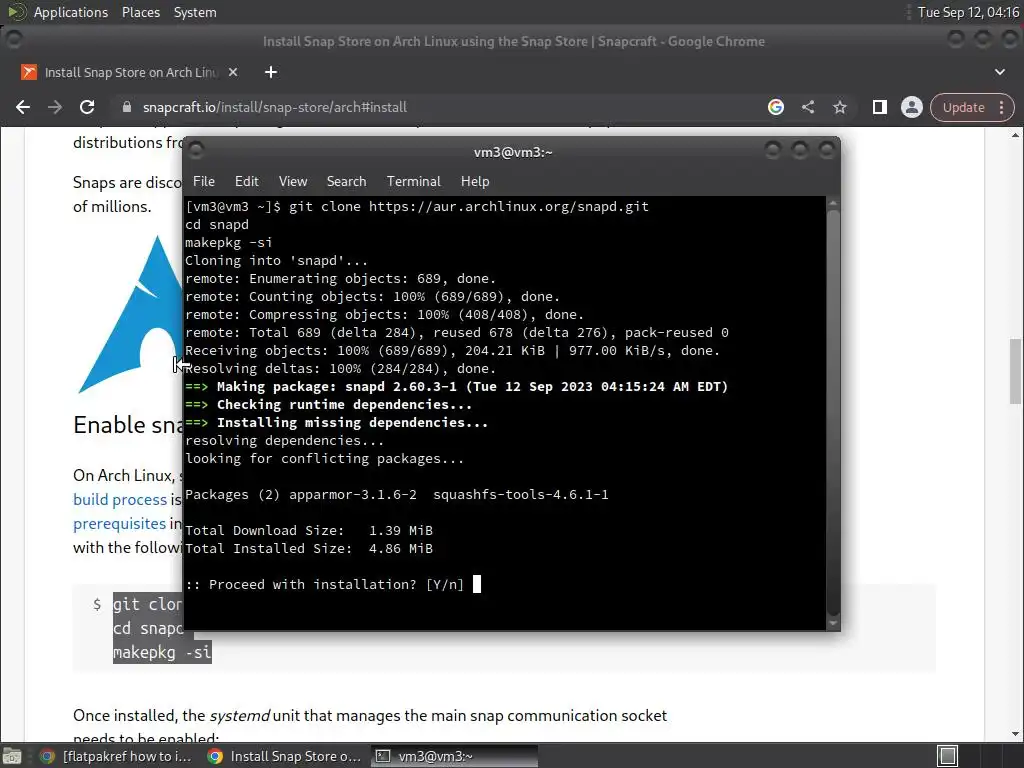1024x768 pixels.
Task: Click the Update button in Chrome
Action: 963,107
